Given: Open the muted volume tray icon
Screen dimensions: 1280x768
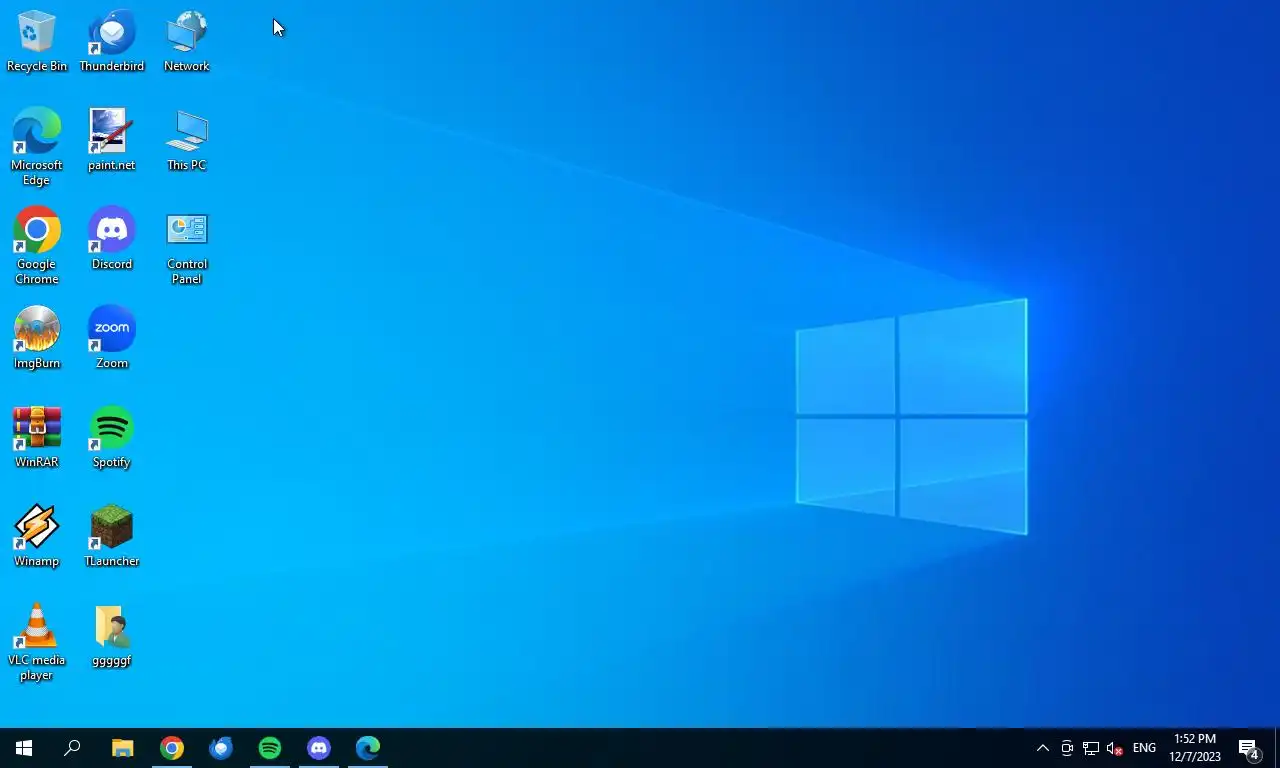Looking at the screenshot, I should [x=1115, y=748].
